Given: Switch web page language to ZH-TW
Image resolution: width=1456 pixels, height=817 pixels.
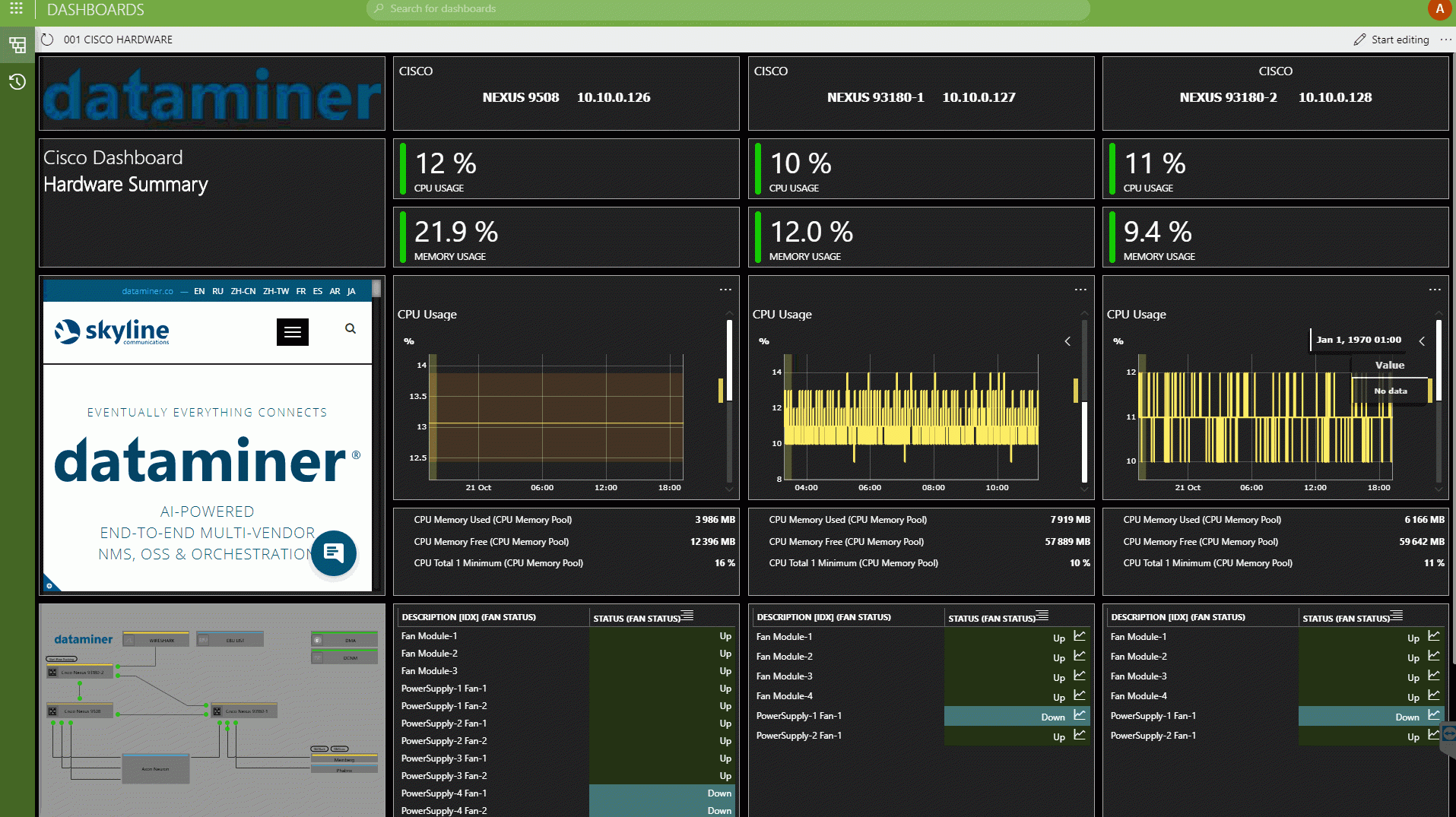Looking at the screenshot, I should coord(276,291).
